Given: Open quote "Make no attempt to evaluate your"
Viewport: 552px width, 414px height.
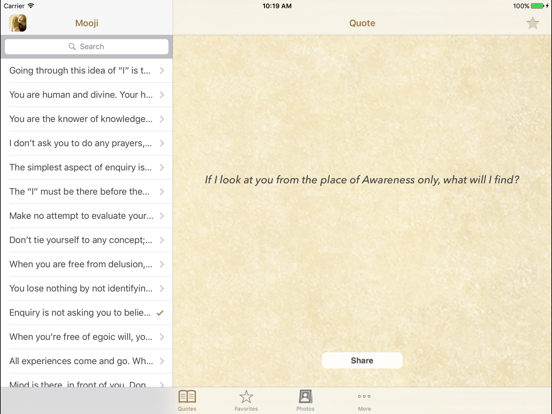Looking at the screenshot, I should (x=87, y=216).
